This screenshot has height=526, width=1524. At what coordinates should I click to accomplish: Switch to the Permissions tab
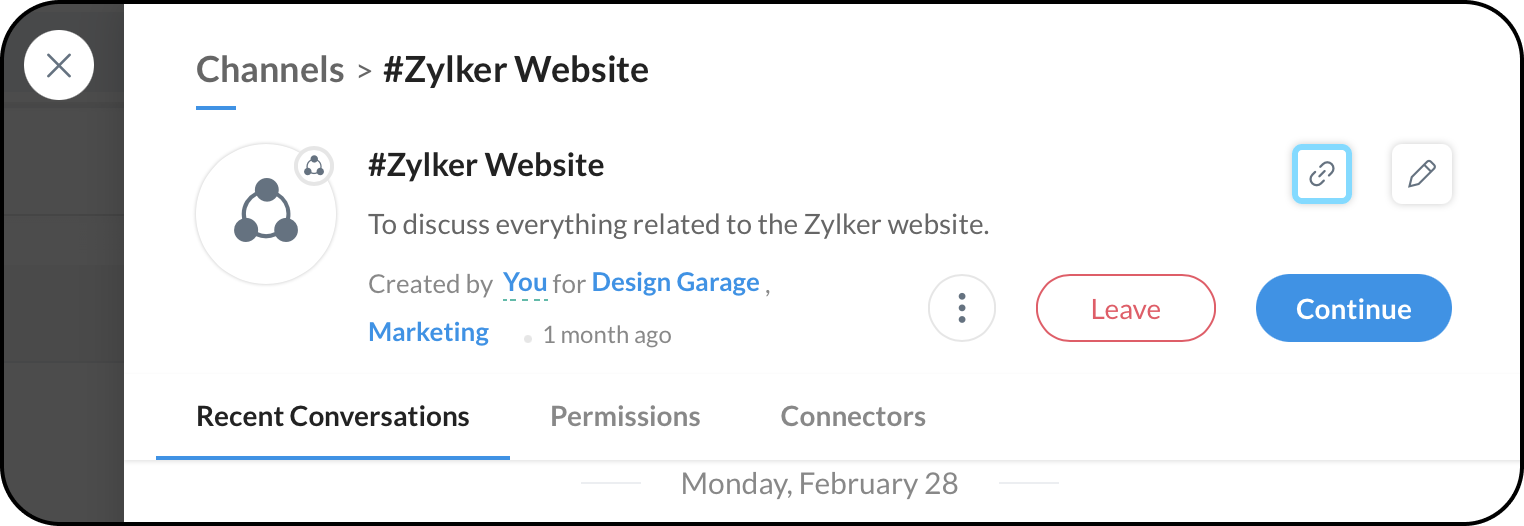pos(625,416)
